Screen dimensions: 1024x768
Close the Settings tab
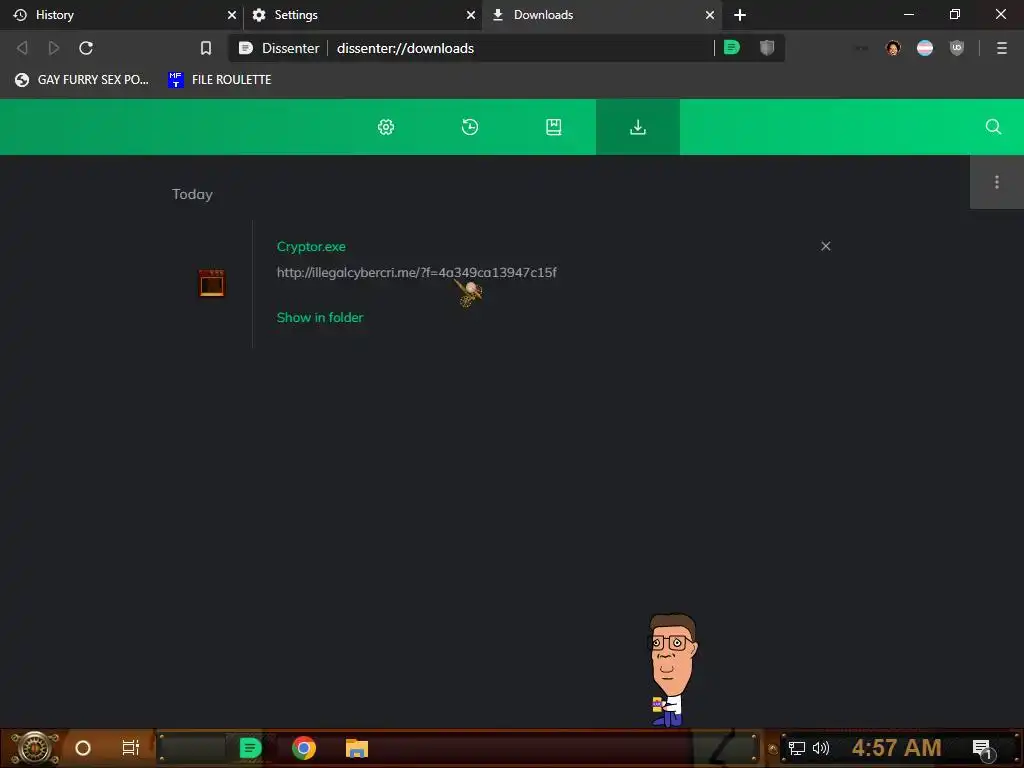[470, 15]
